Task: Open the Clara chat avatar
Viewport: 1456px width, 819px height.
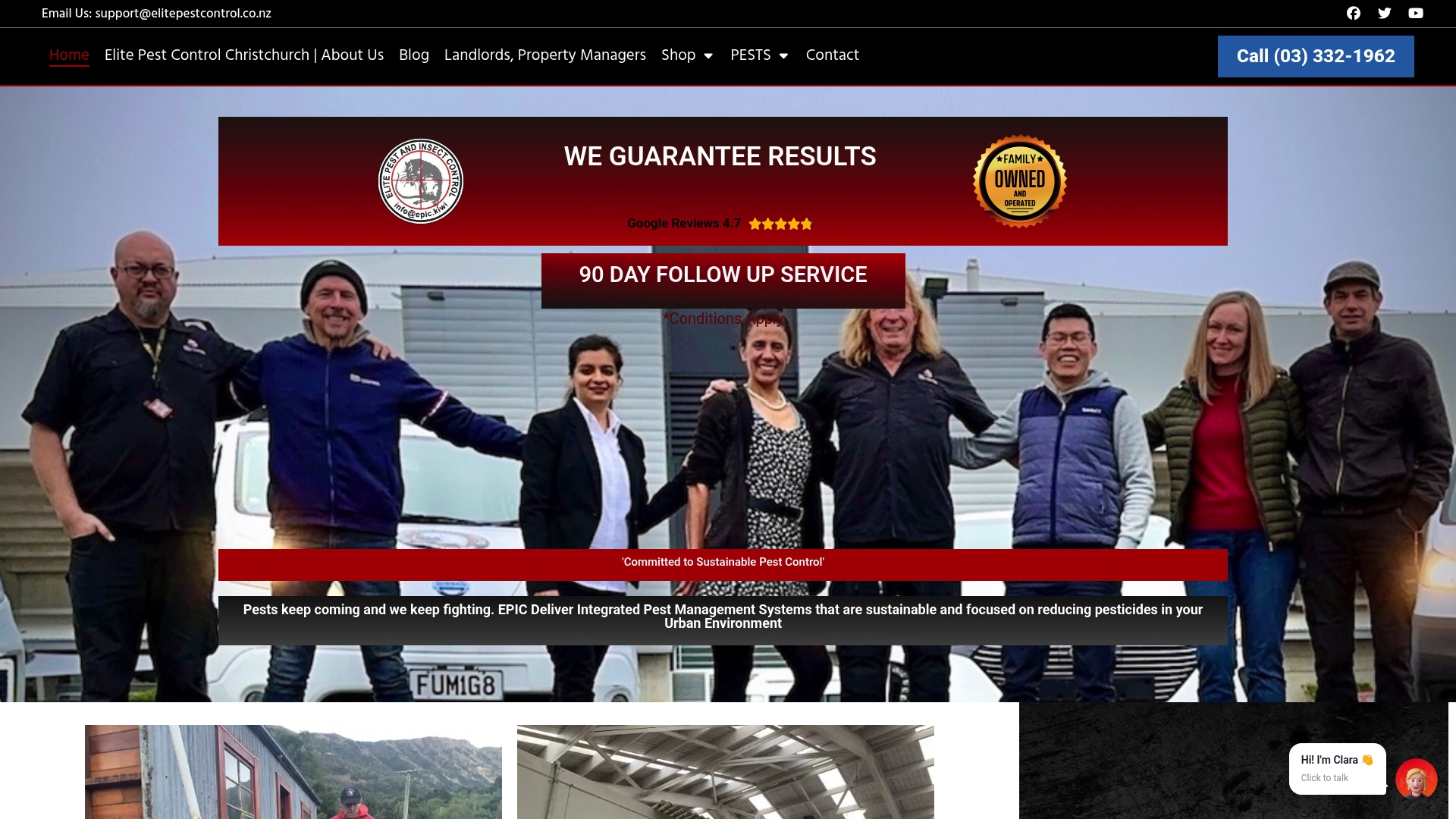Action: pos(1416,778)
